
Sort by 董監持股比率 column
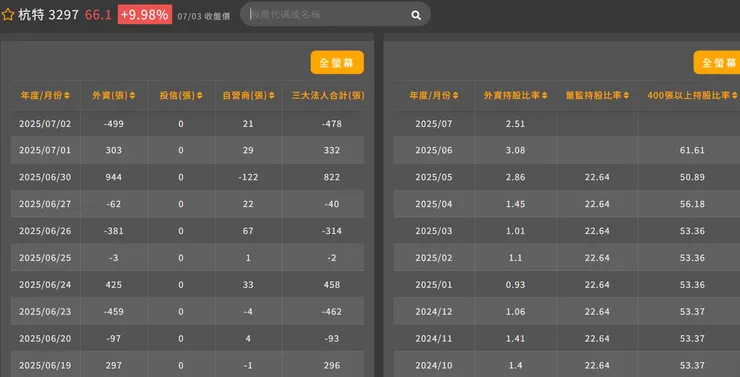(597, 96)
